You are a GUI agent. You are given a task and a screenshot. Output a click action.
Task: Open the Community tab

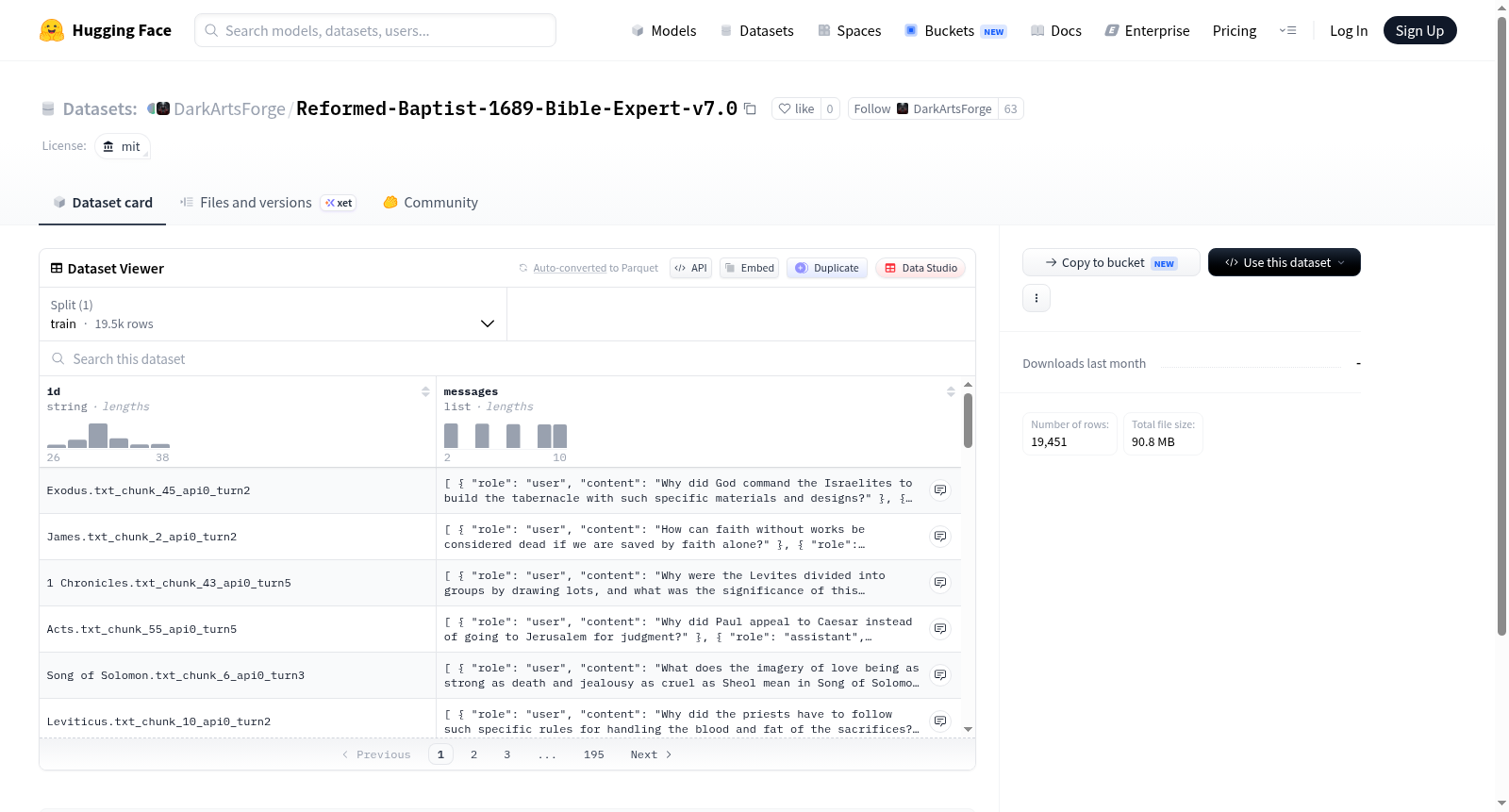click(430, 203)
